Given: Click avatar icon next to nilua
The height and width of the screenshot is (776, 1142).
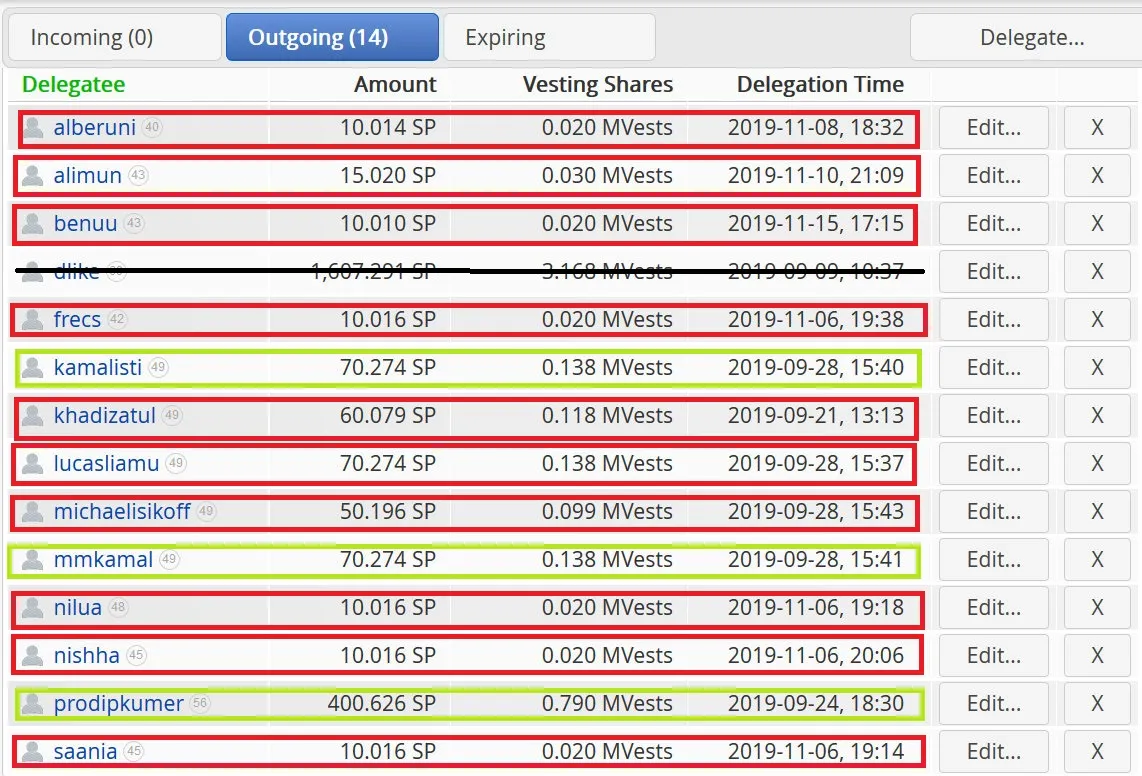Looking at the screenshot, I should point(33,608).
